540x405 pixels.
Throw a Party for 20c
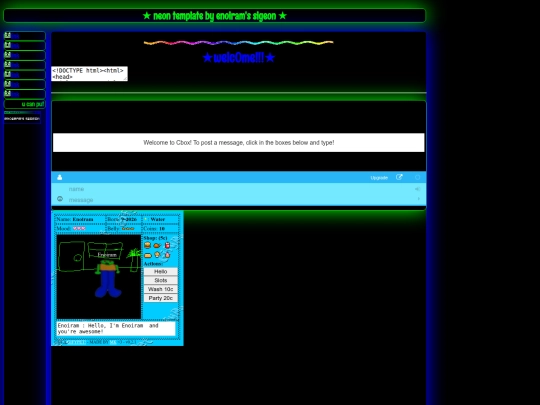[160, 298]
